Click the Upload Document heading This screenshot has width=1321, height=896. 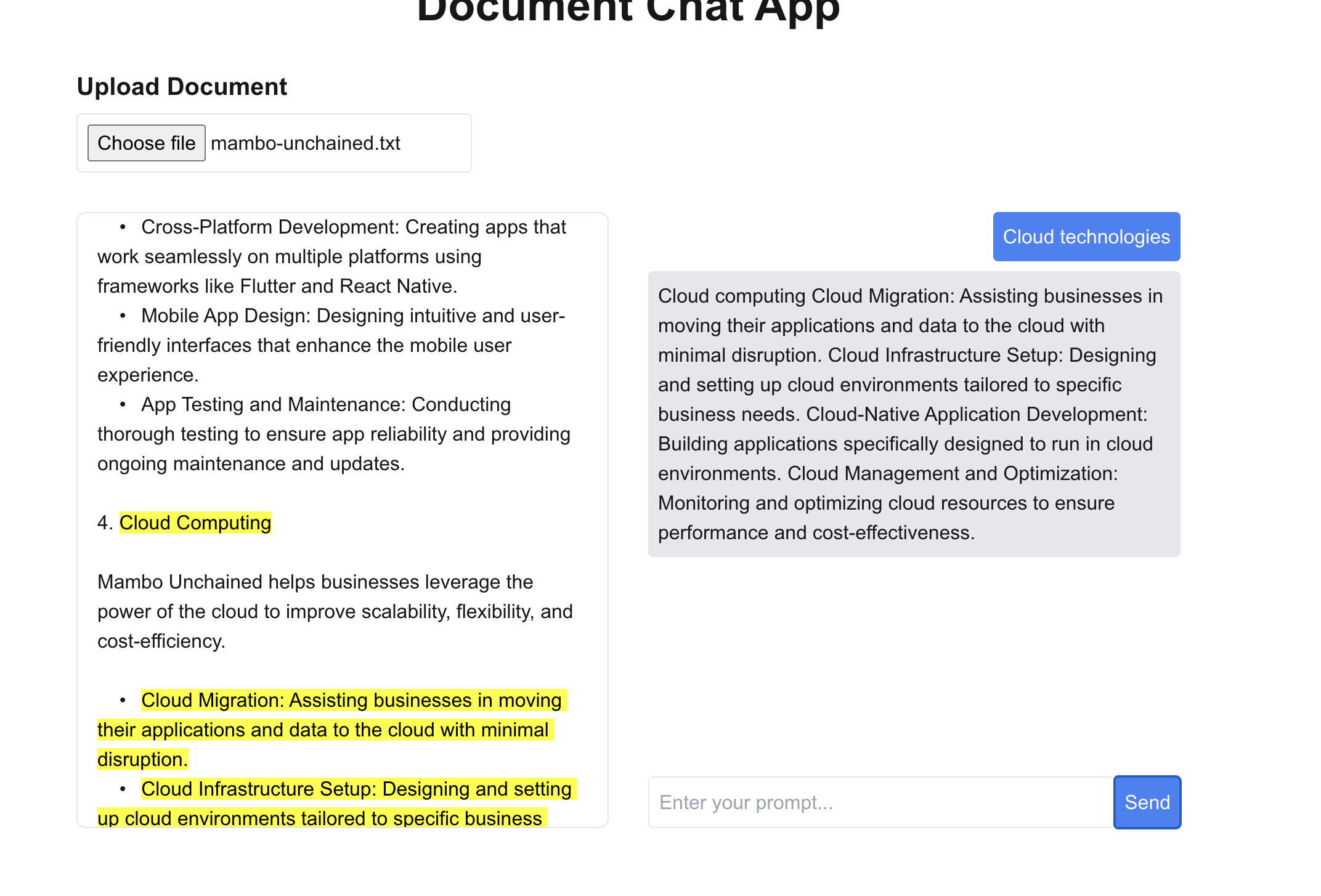pyautogui.click(x=182, y=87)
